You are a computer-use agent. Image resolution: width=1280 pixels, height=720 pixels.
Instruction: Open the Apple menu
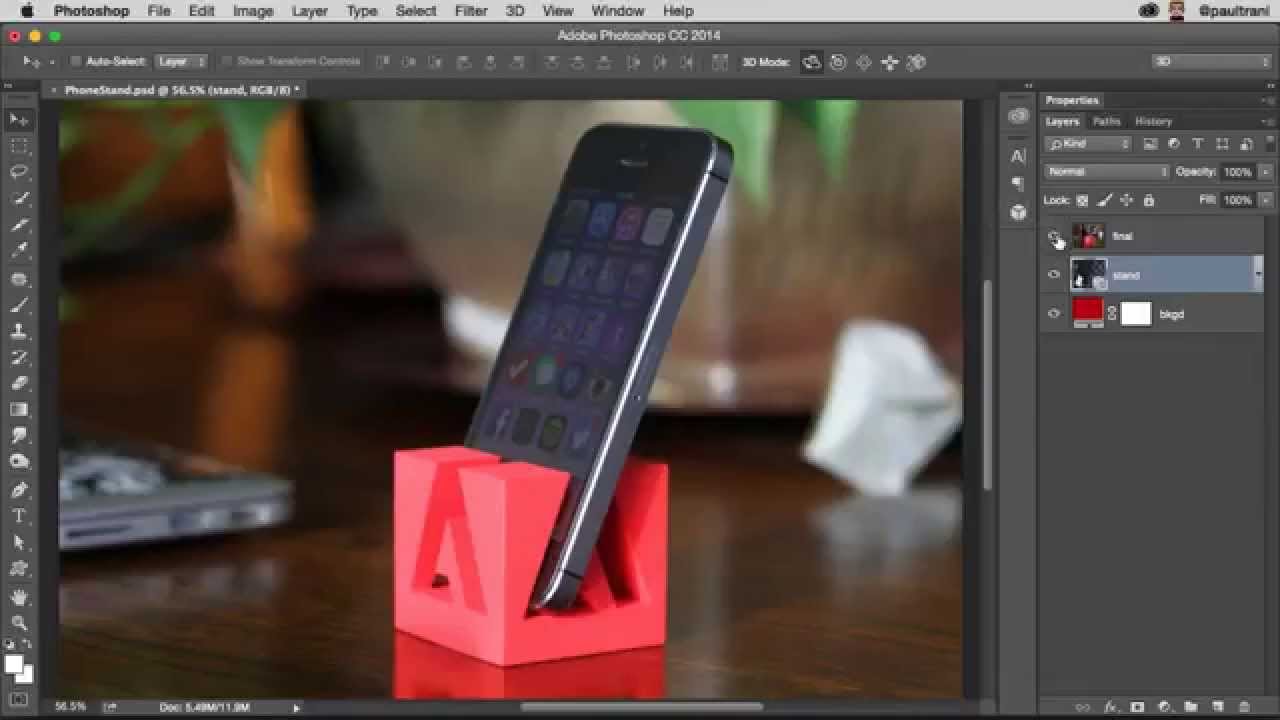tap(27, 11)
